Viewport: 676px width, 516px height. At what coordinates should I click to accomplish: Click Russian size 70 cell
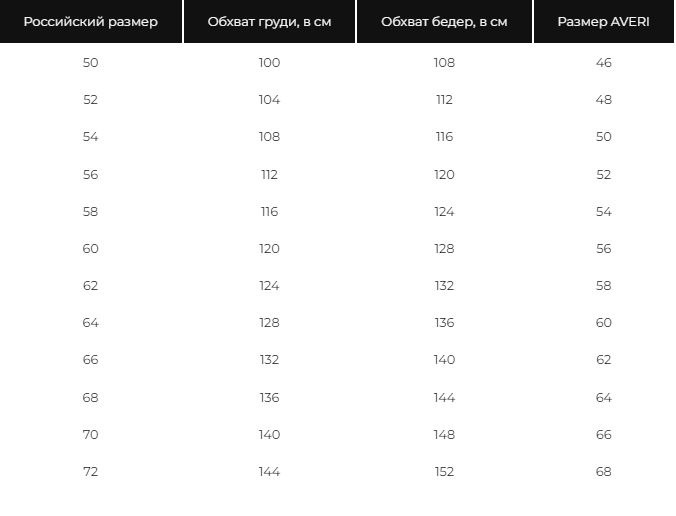click(x=91, y=435)
